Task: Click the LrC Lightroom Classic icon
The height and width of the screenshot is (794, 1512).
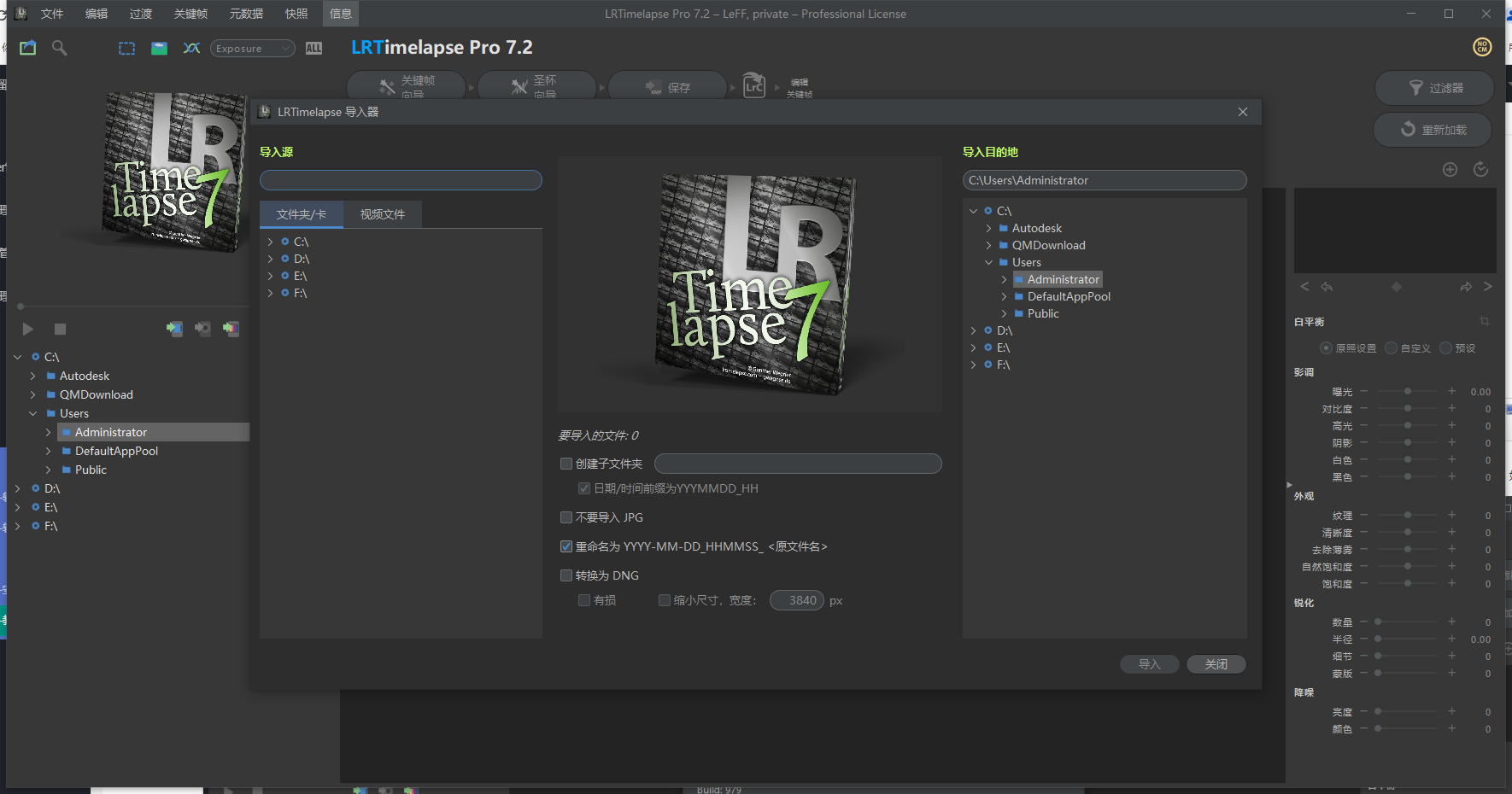Action: coord(753,85)
